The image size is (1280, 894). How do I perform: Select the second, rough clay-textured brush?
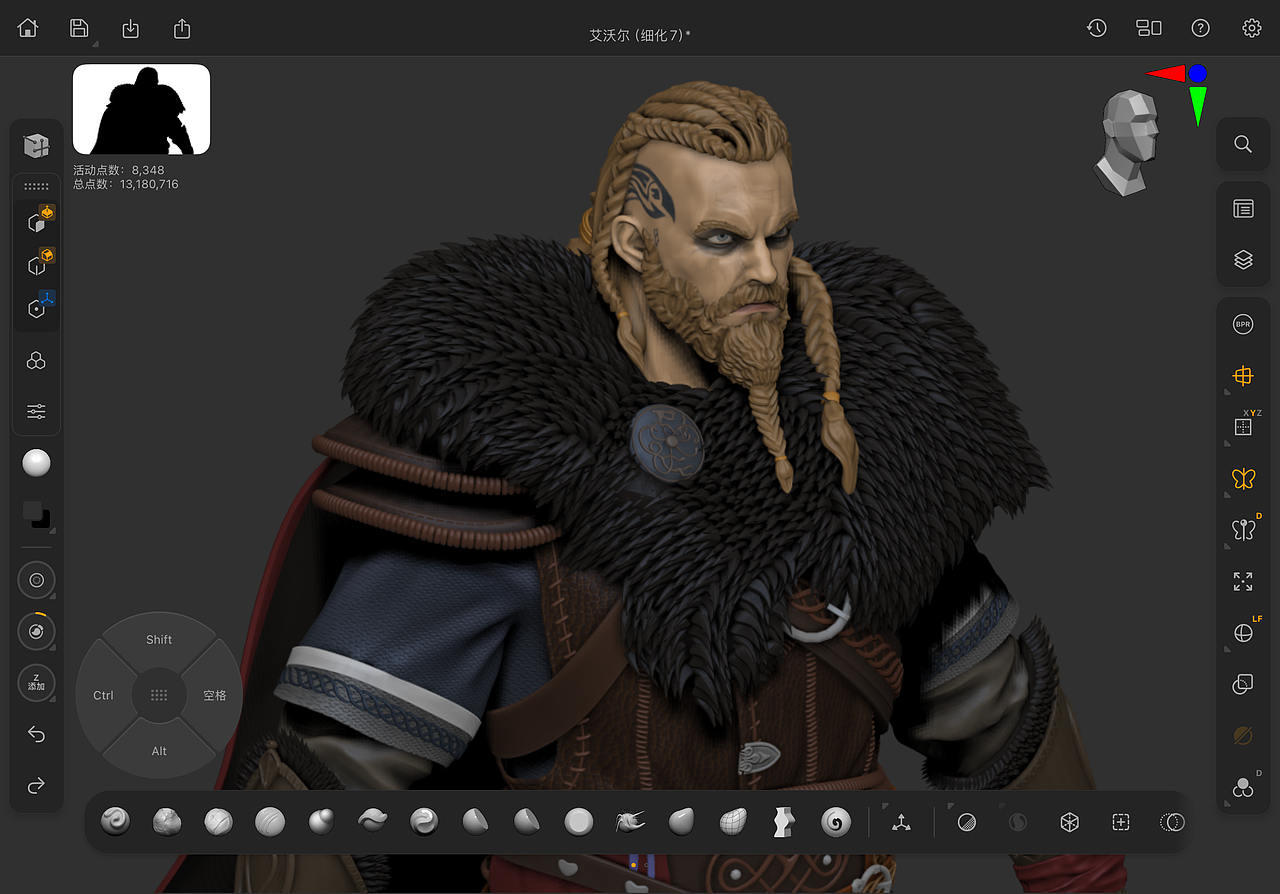tap(167, 822)
